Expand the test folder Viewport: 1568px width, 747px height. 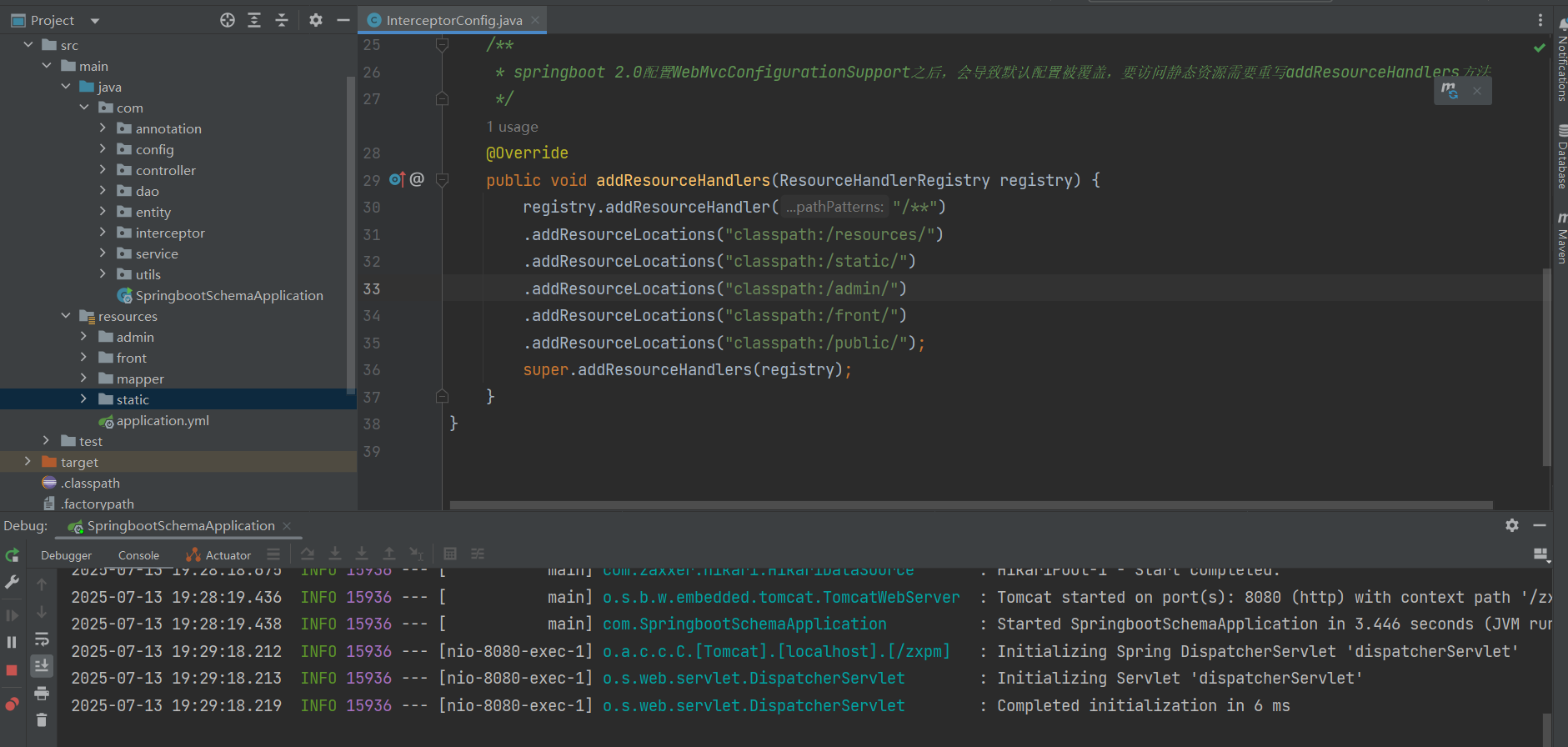pos(47,440)
